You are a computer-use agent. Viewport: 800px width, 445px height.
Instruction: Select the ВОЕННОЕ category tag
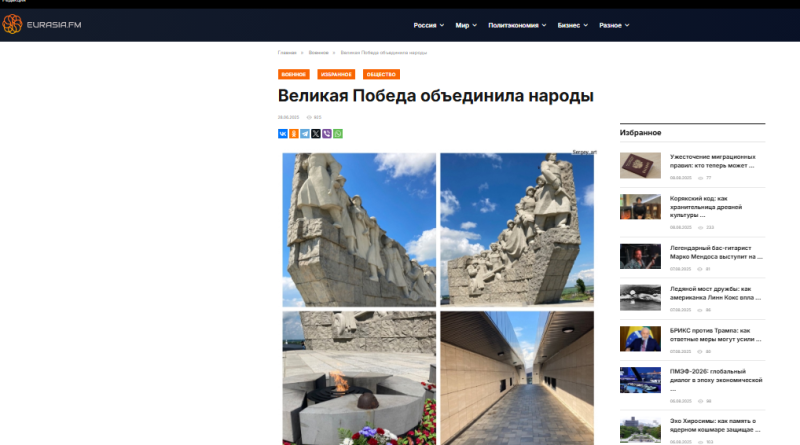tap(293, 75)
